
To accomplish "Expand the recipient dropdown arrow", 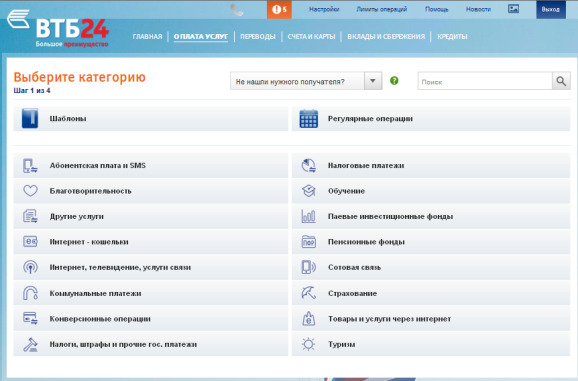I will pos(373,81).
